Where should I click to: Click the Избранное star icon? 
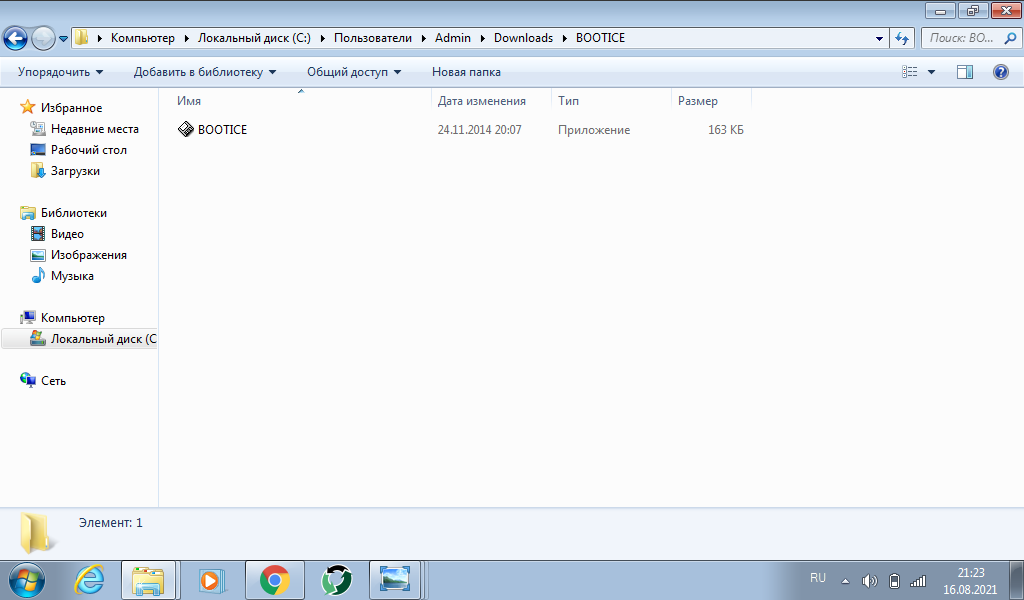tap(27, 107)
